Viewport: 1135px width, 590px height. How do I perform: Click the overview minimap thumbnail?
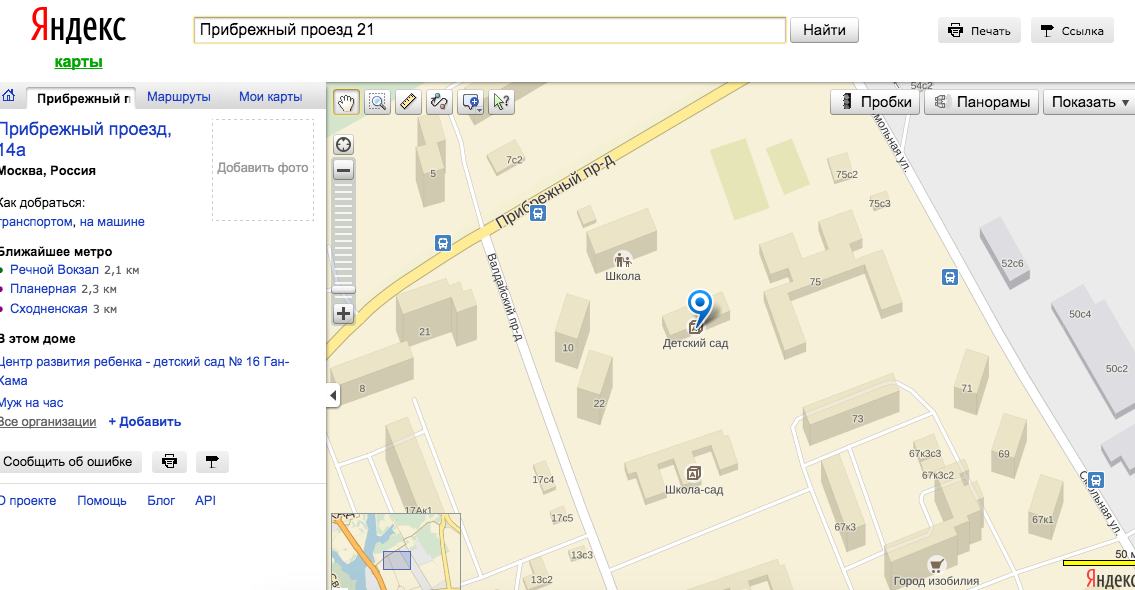point(396,552)
